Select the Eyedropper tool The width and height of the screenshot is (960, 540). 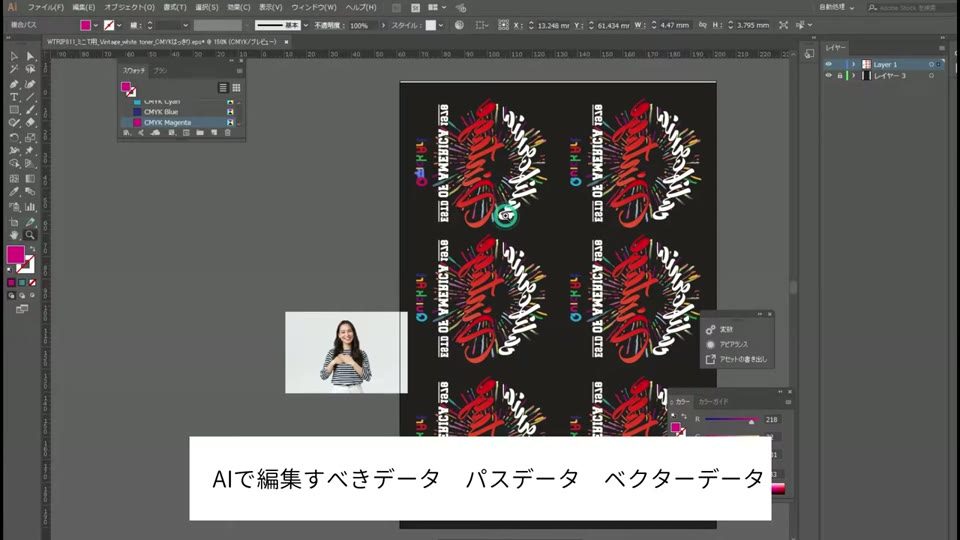pyautogui.click(x=14, y=192)
